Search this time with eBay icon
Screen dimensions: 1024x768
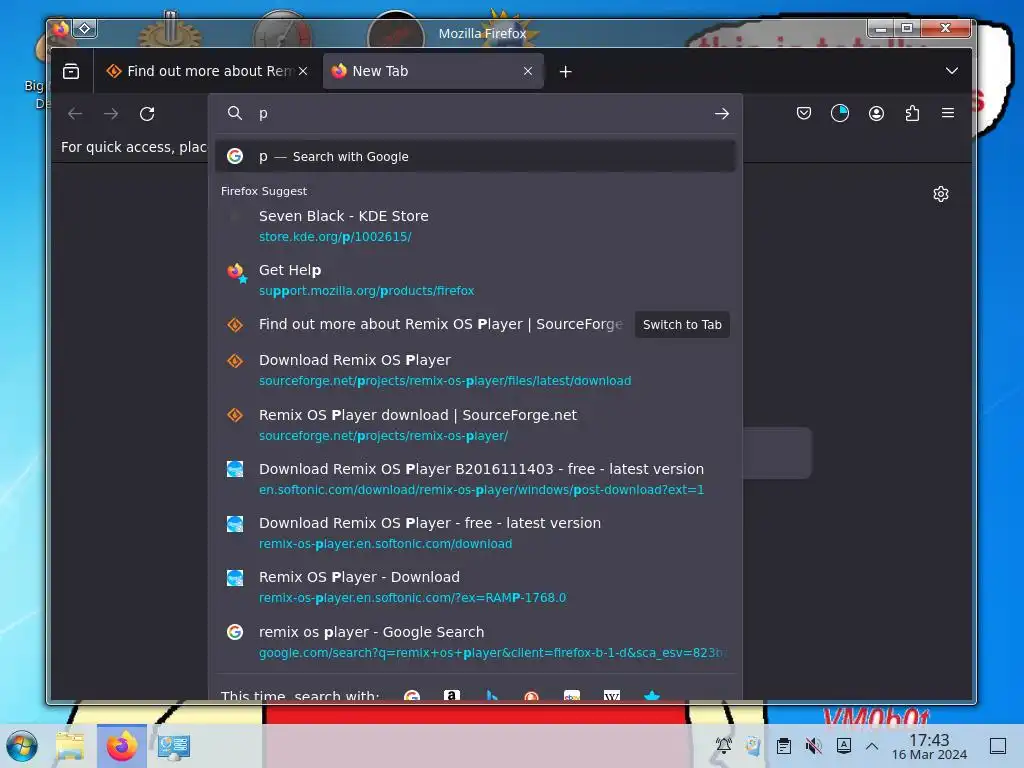click(x=572, y=695)
